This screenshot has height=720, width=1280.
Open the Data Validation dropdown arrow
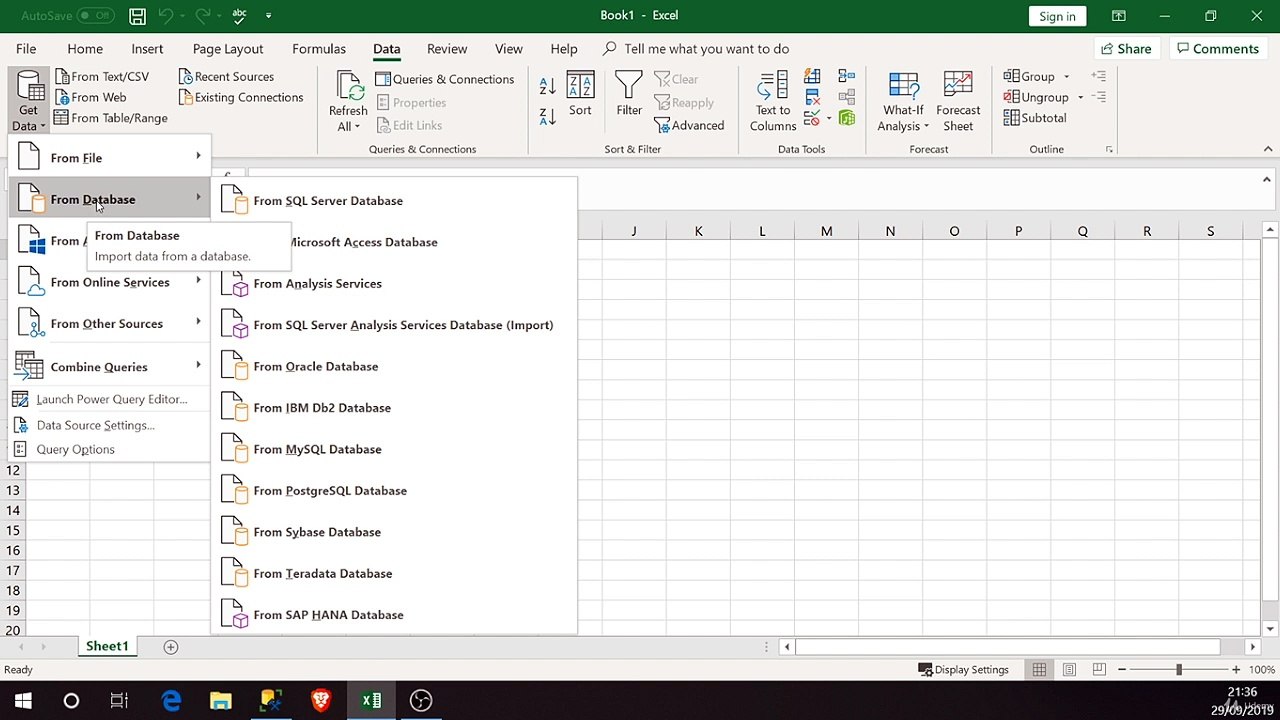coord(829,119)
